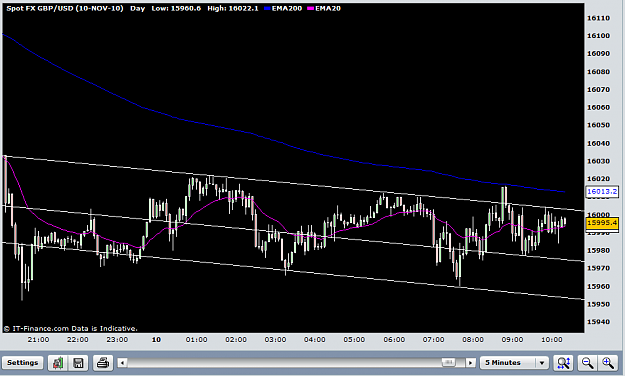Click the Day label in chart header
Screen dimensions: 625x376
[138, 8]
